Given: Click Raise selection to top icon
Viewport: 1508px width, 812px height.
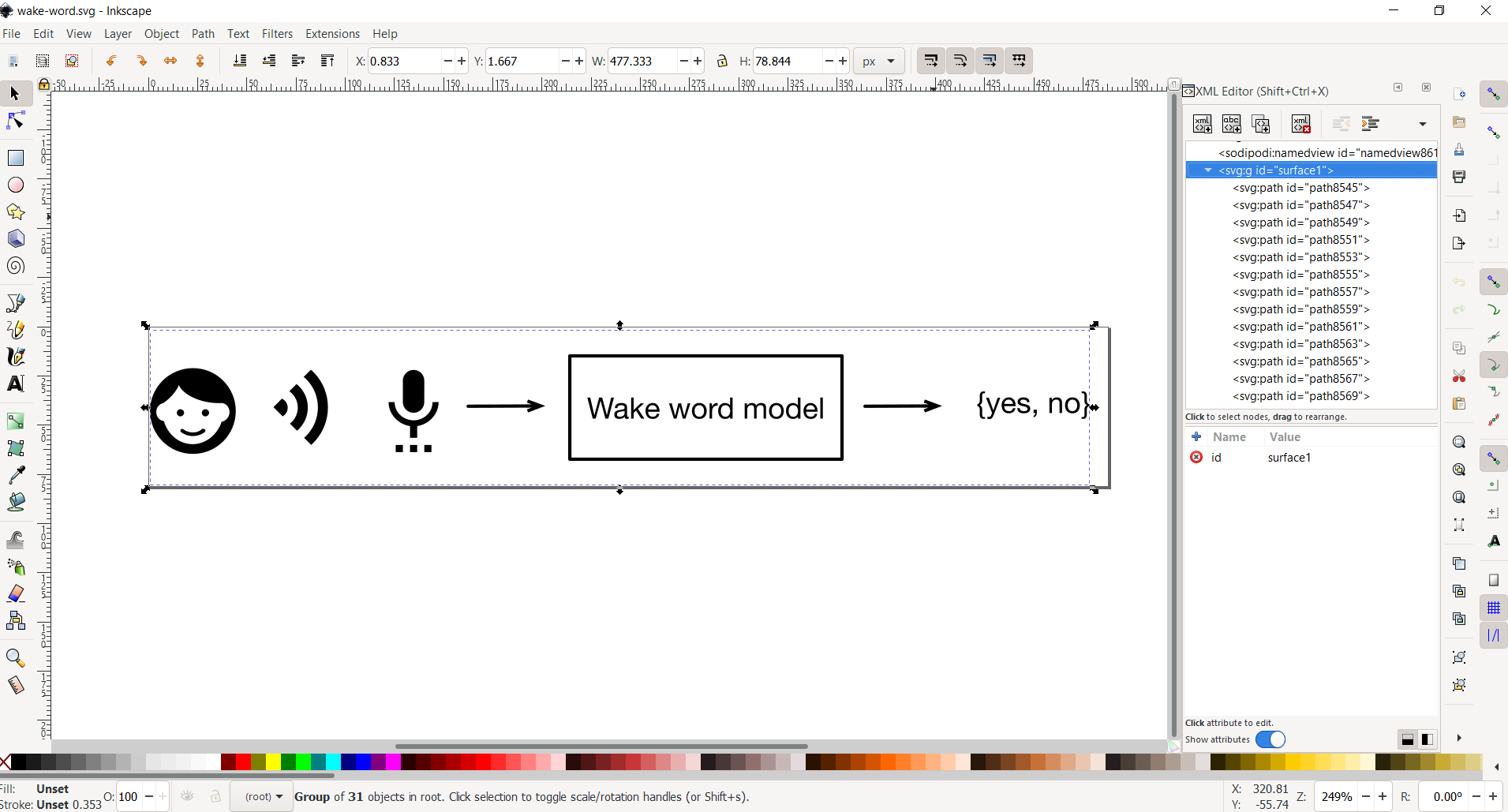Looking at the screenshot, I should [x=327, y=61].
